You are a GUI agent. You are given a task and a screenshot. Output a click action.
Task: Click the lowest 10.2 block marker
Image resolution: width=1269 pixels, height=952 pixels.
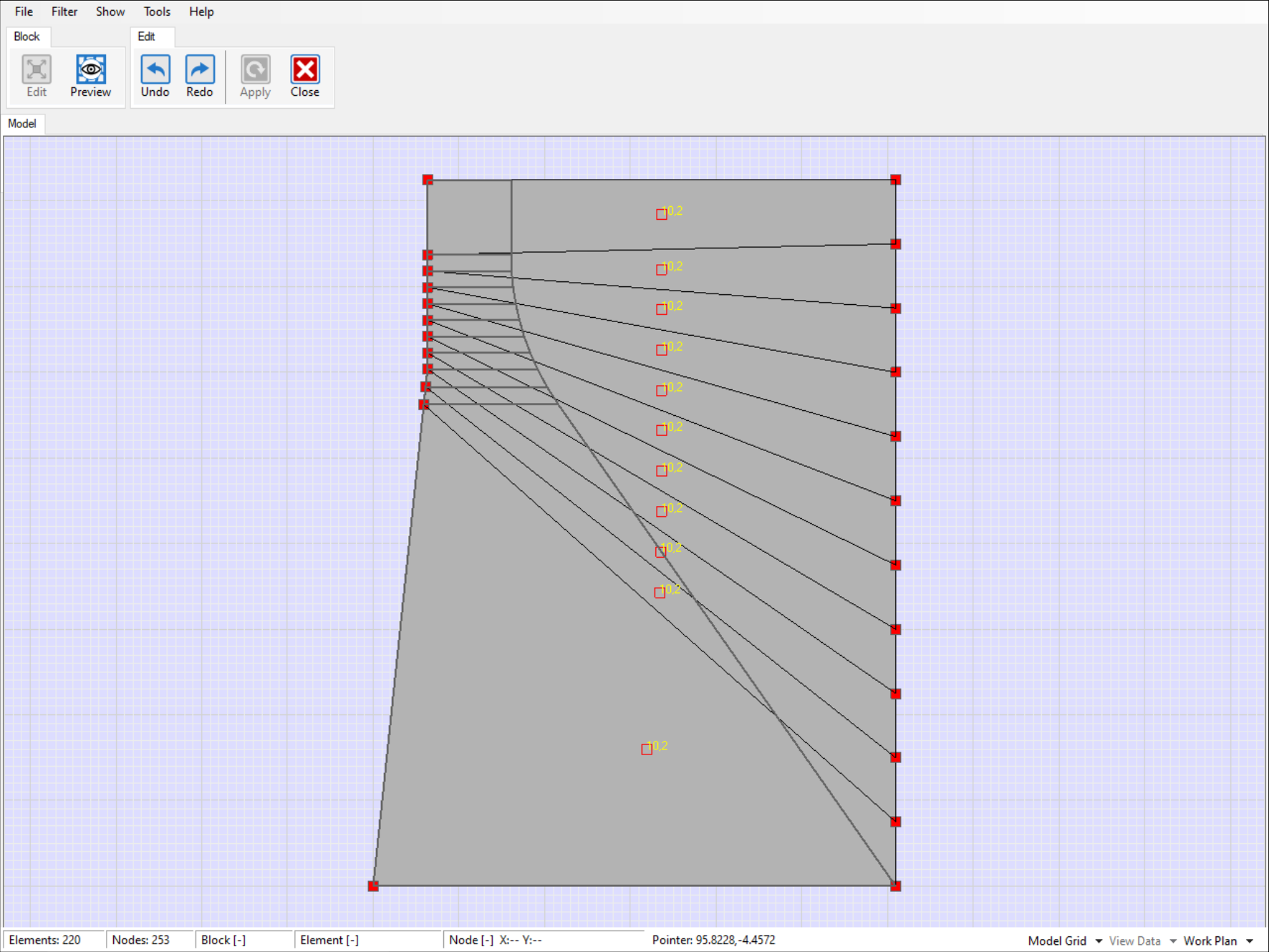[x=647, y=749]
